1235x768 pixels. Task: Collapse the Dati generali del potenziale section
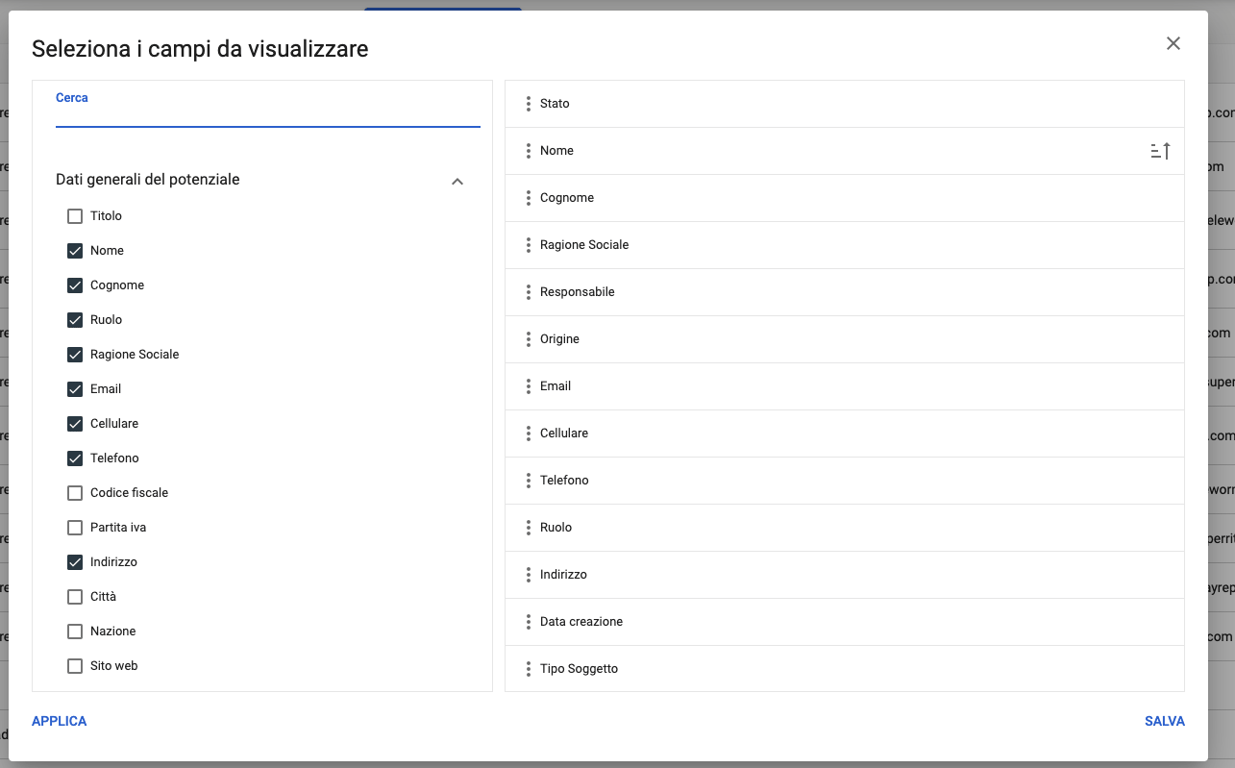457,181
